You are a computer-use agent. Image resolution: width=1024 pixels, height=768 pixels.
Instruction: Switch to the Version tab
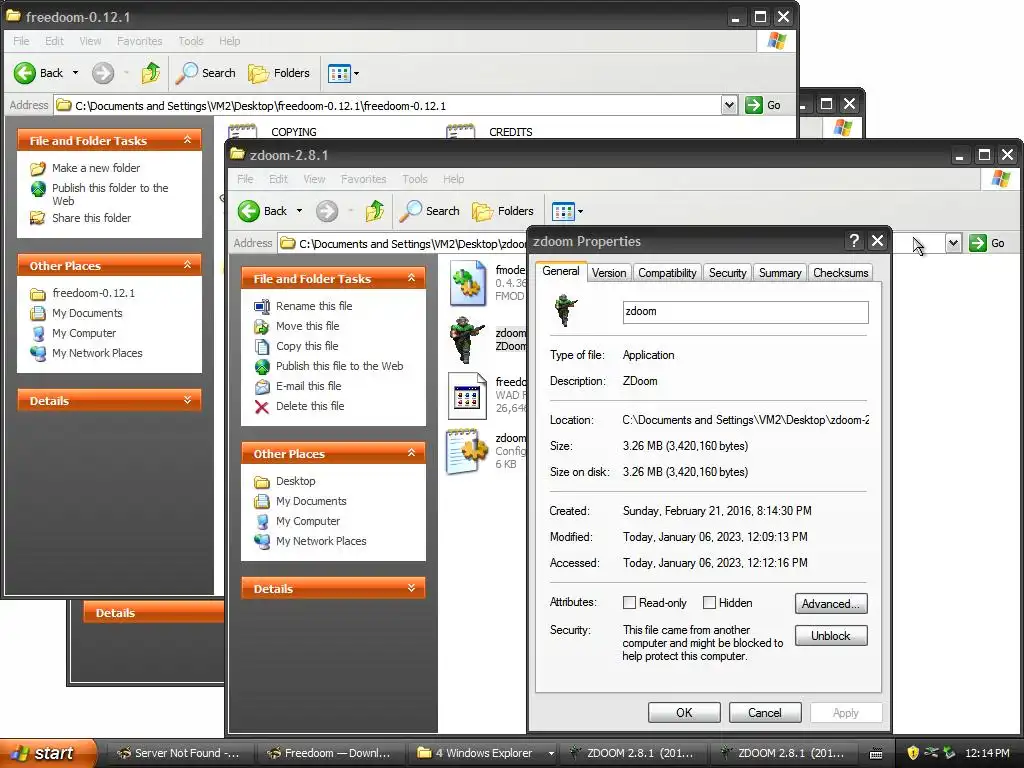pyautogui.click(x=609, y=273)
